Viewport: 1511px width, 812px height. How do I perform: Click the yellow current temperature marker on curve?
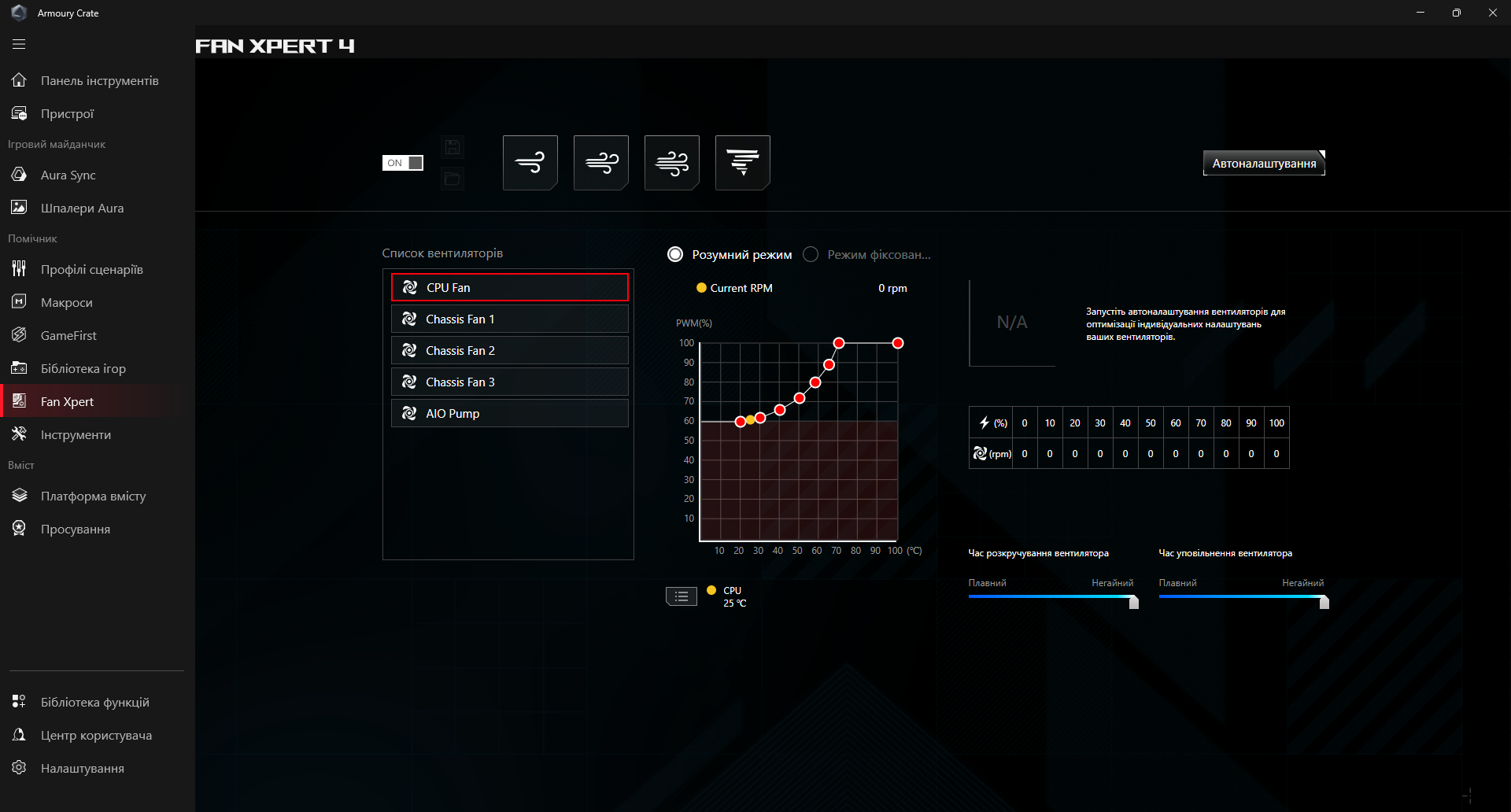point(751,420)
